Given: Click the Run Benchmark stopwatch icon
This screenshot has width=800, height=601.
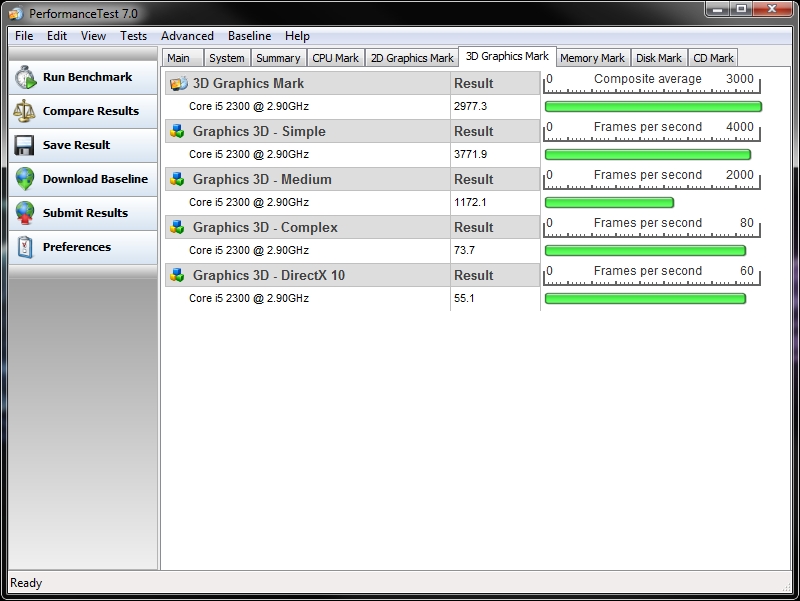Looking at the screenshot, I should (x=25, y=78).
